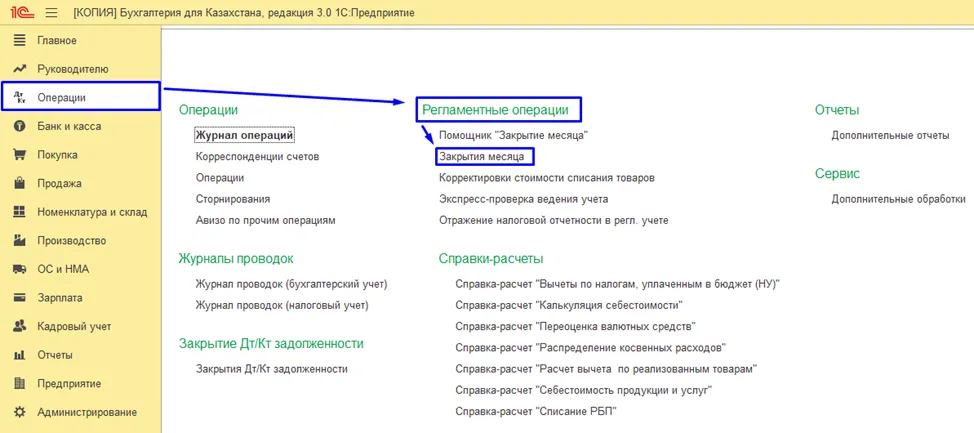Click the Руководителю chart icon
974x433 pixels.
(19, 69)
